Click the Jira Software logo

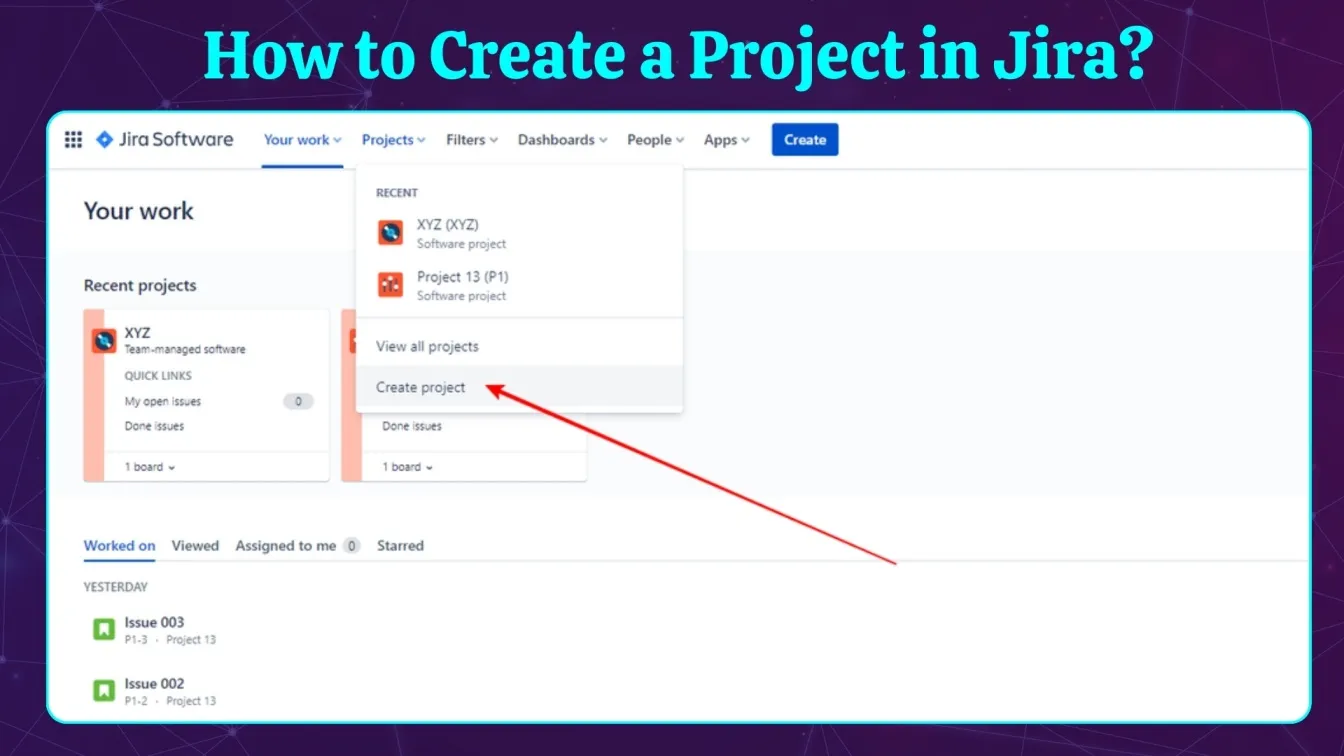tap(164, 140)
